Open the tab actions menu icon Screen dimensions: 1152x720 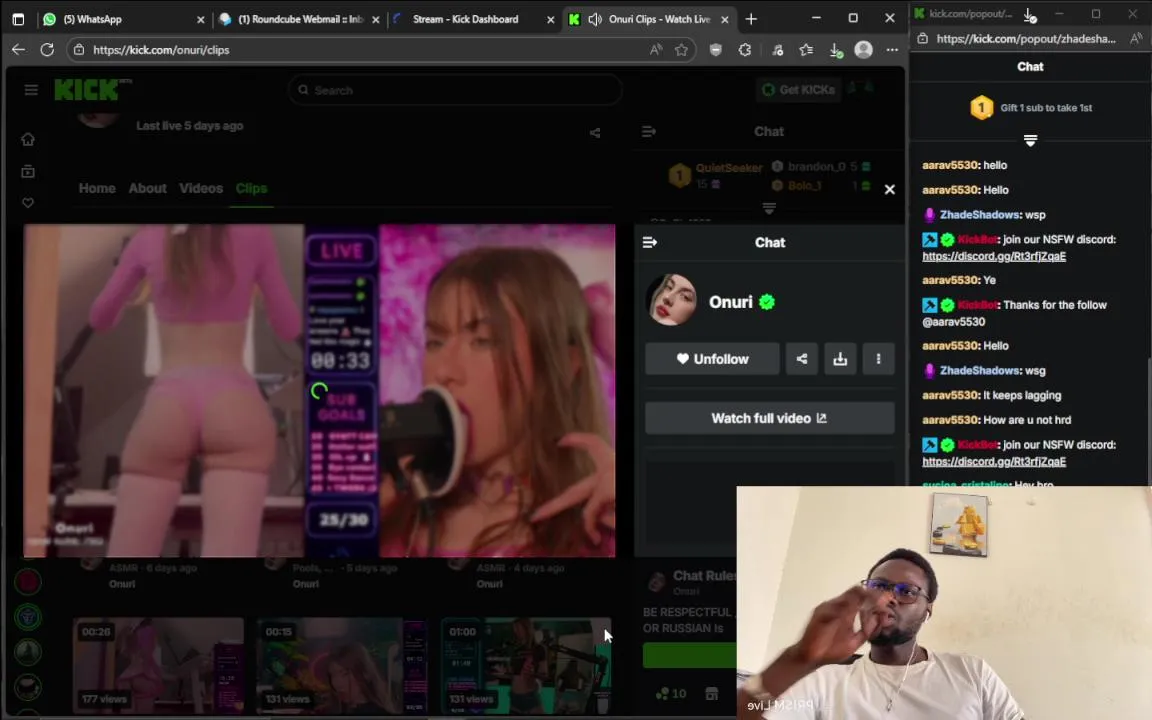click(18, 19)
